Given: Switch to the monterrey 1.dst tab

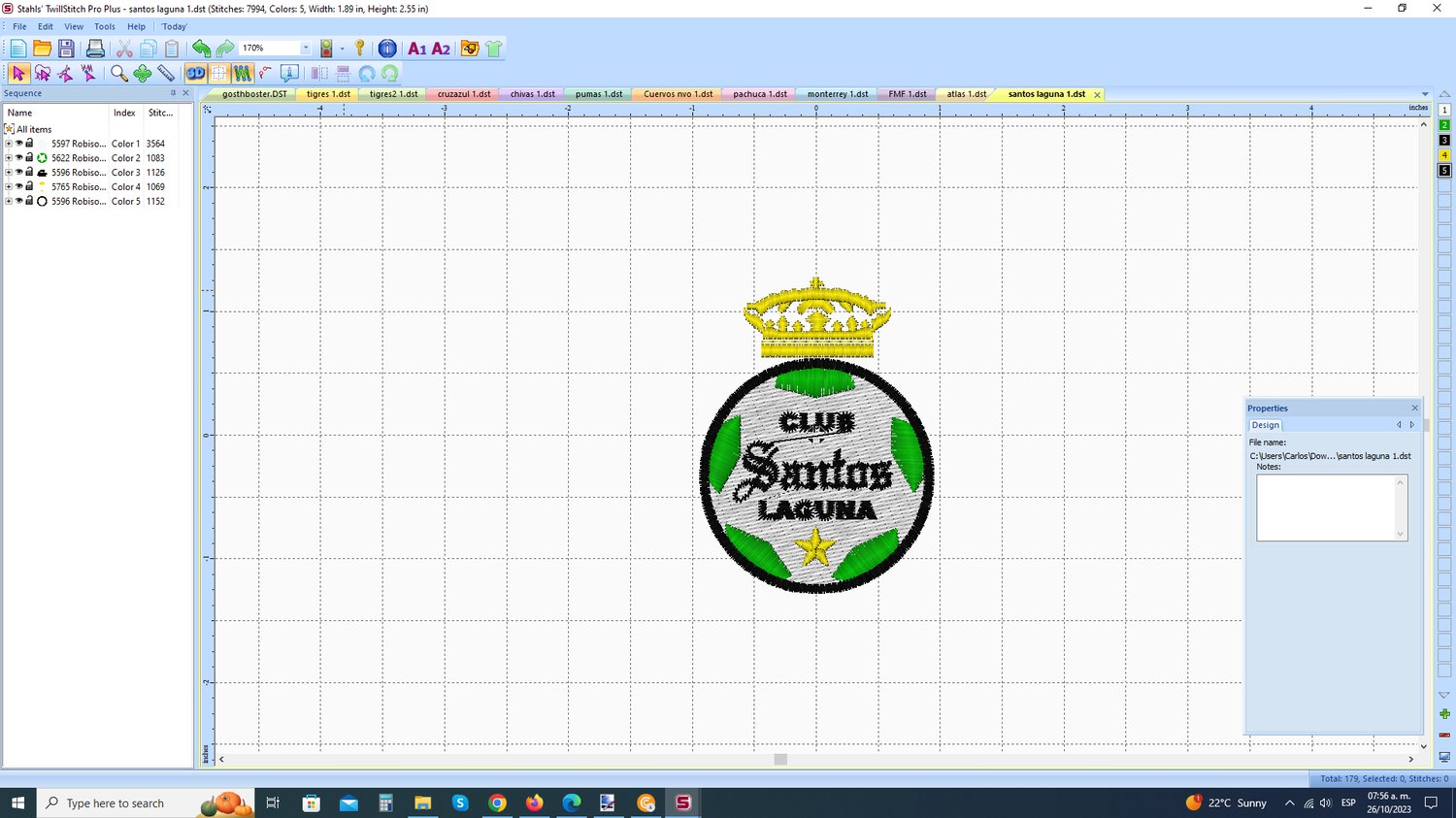Looking at the screenshot, I should pos(838,94).
